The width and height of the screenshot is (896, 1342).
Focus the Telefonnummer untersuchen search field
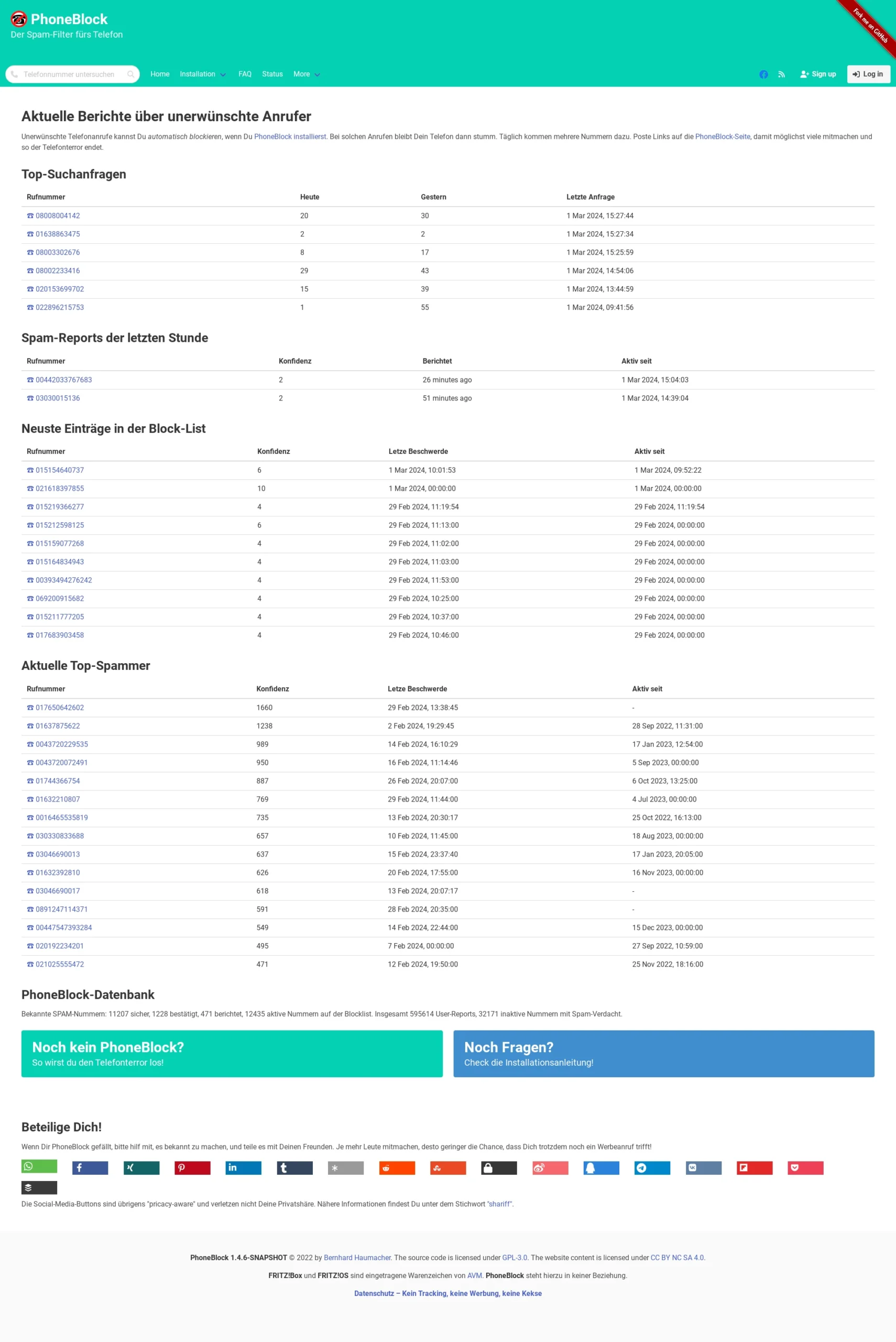click(73, 74)
